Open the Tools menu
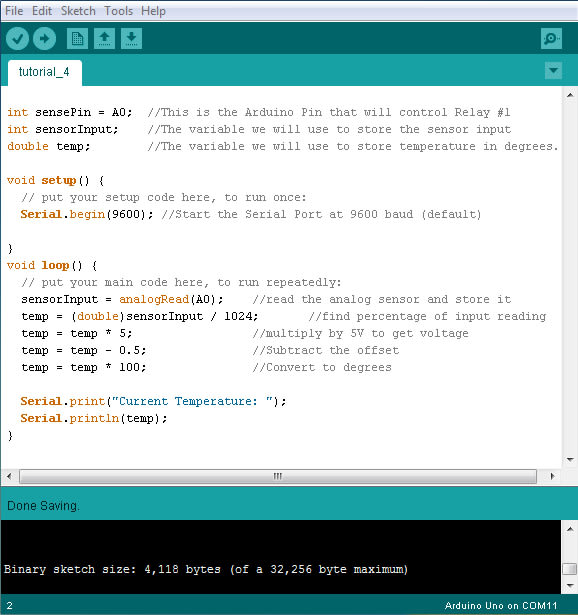Screen dimensions: 578x615 click(118, 11)
